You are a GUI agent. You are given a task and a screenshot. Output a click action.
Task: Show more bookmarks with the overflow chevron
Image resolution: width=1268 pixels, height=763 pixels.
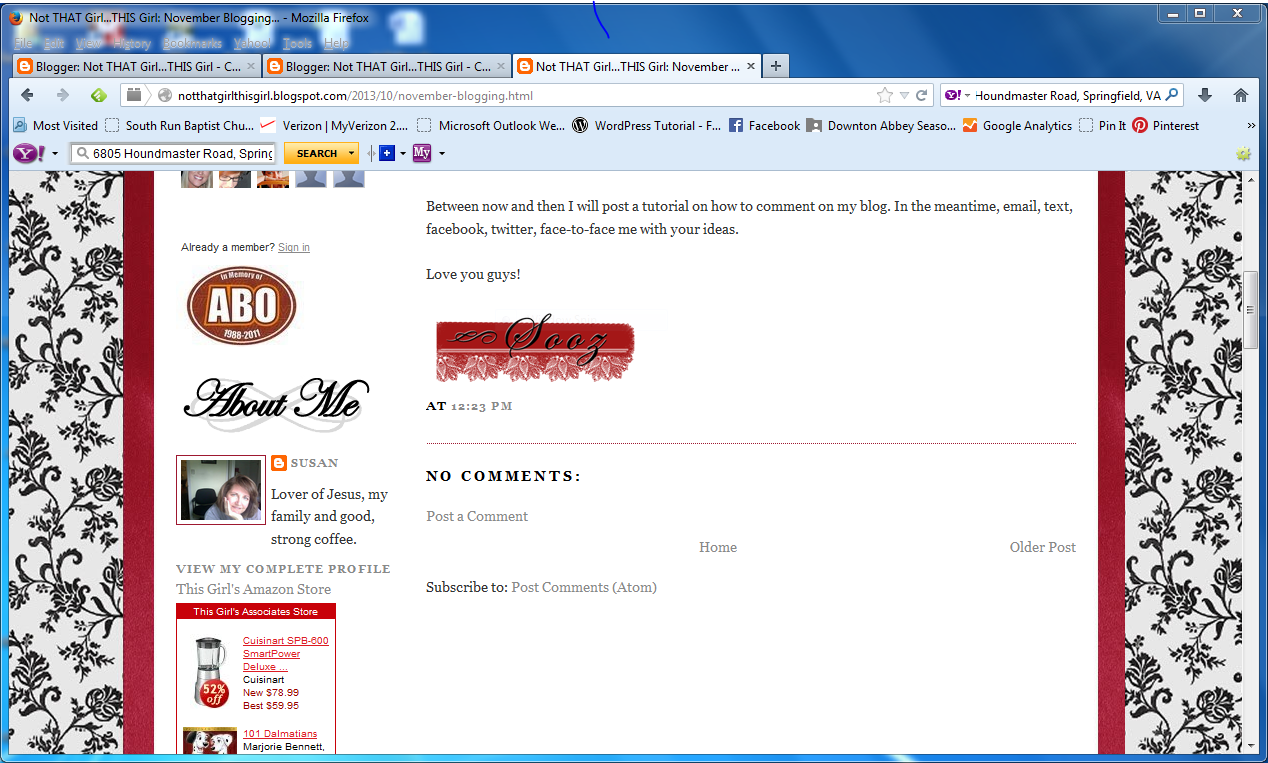pyautogui.click(x=1250, y=126)
